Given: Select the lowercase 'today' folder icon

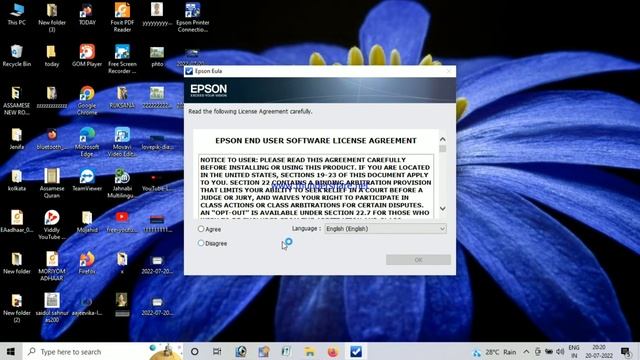Looking at the screenshot, I should (52, 56).
